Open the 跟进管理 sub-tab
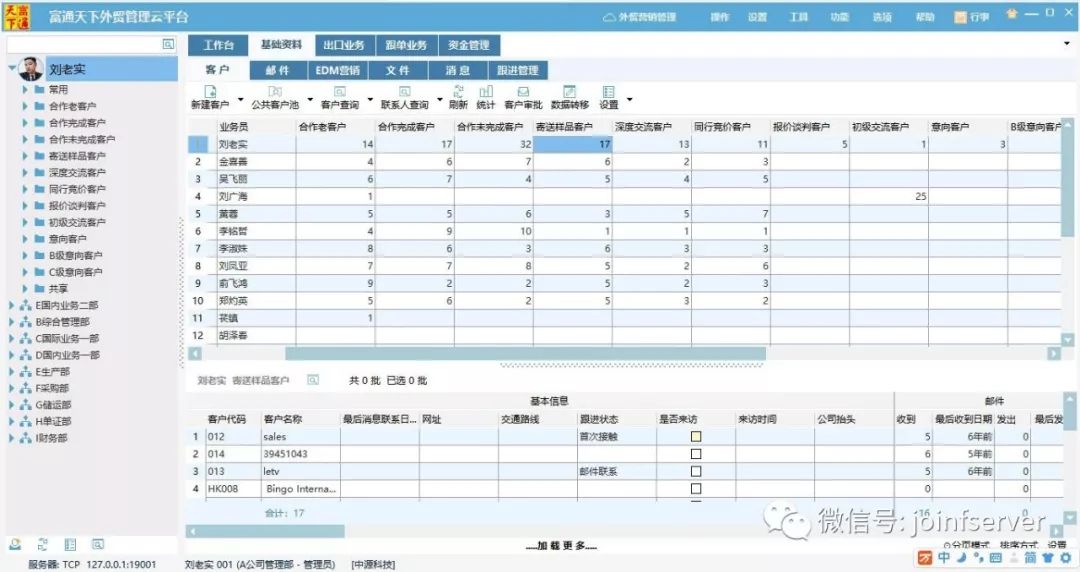 518,70
